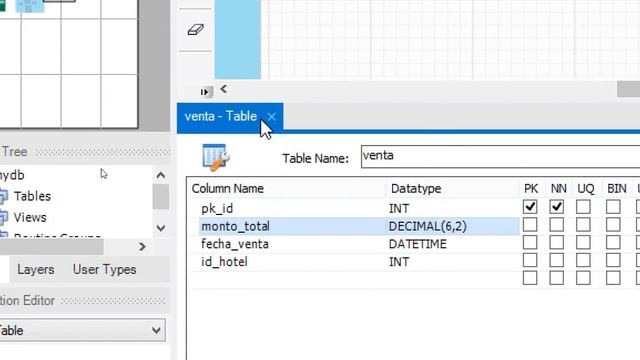The width and height of the screenshot is (640, 360).
Task: Click the PK column header
Action: [x=531, y=189]
